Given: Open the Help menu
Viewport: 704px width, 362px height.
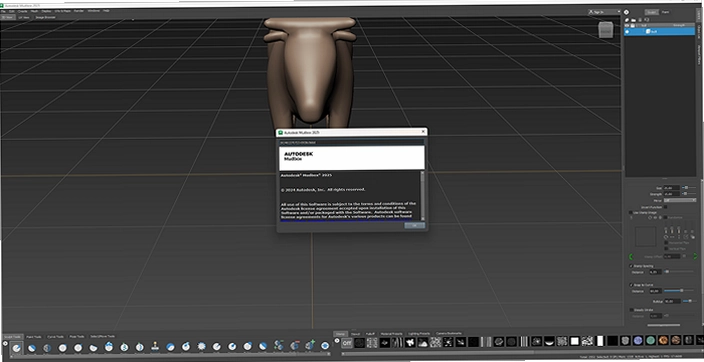Looking at the screenshot, I should 106,10.
